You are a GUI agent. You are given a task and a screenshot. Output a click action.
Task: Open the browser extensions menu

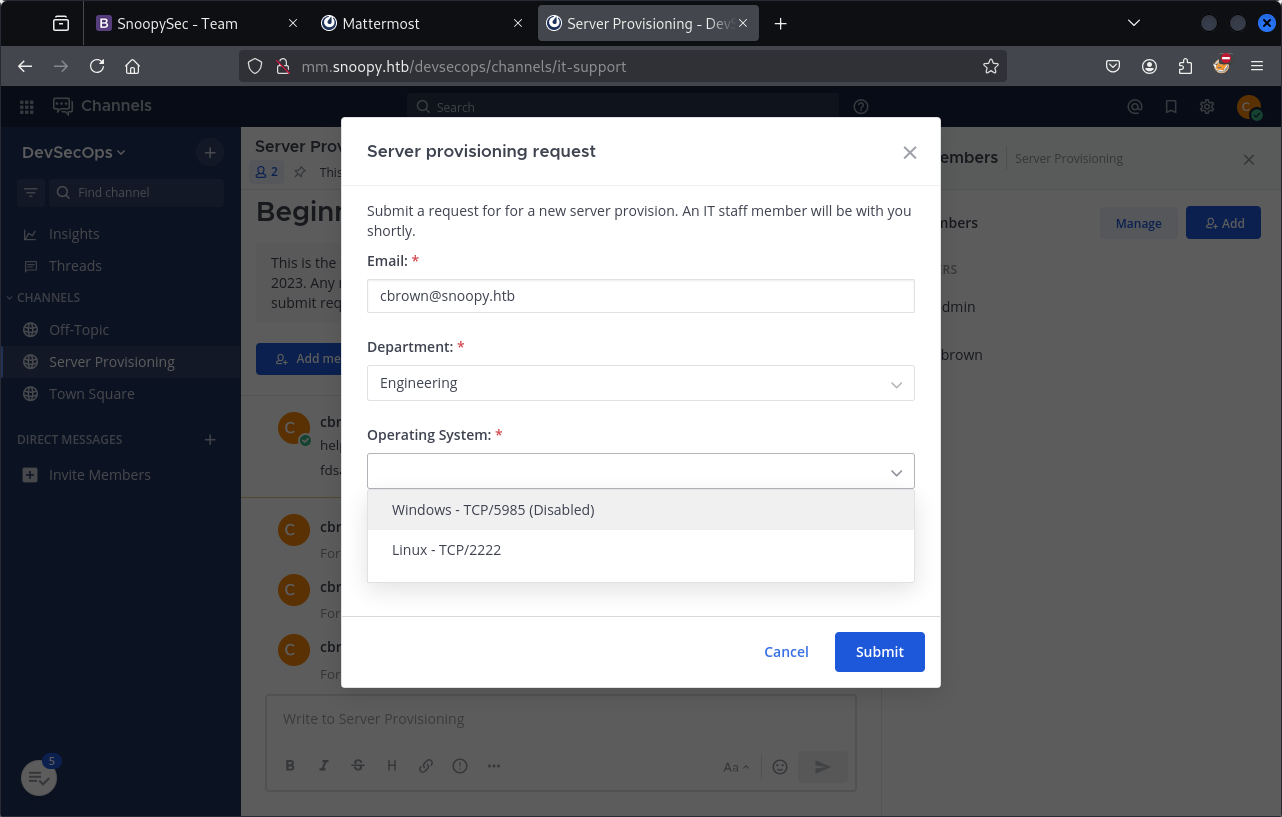point(1185,66)
